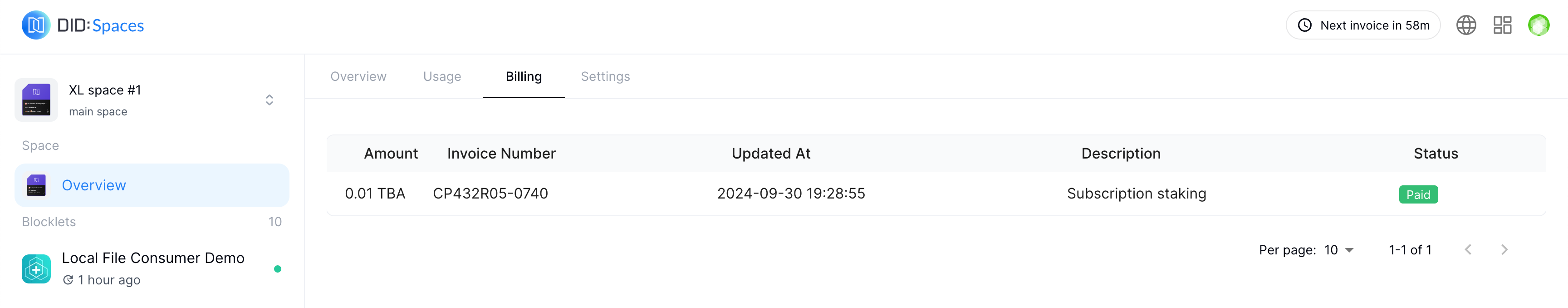Select Overview in the Space sidebar
This screenshot has width=1568, height=308.
tap(94, 185)
